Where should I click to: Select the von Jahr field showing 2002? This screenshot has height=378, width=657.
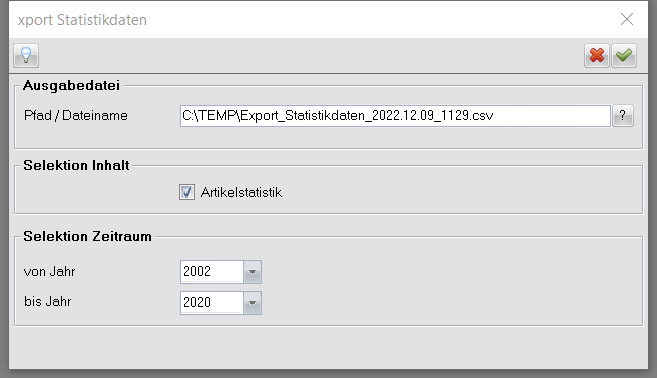[212, 272]
